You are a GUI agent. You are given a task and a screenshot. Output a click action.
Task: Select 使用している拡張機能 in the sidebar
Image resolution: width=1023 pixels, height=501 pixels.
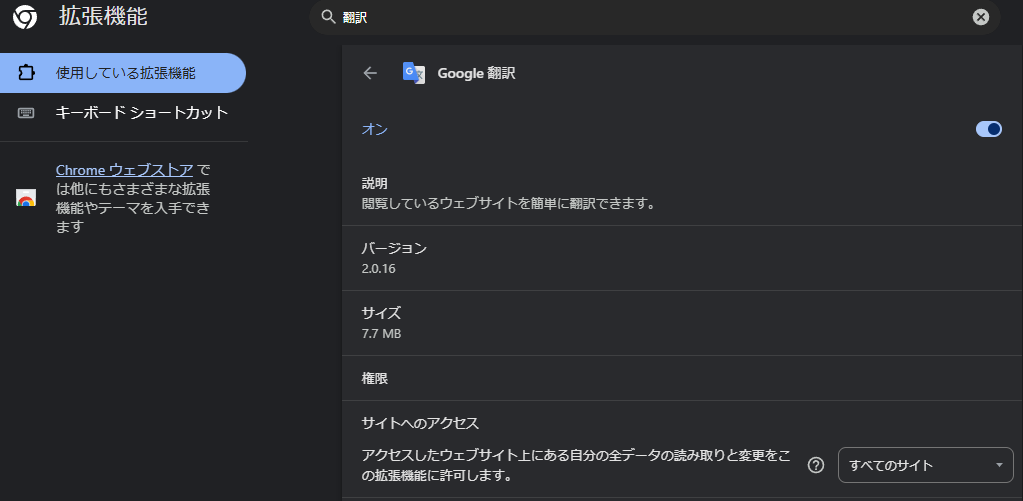tap(123, 73)
